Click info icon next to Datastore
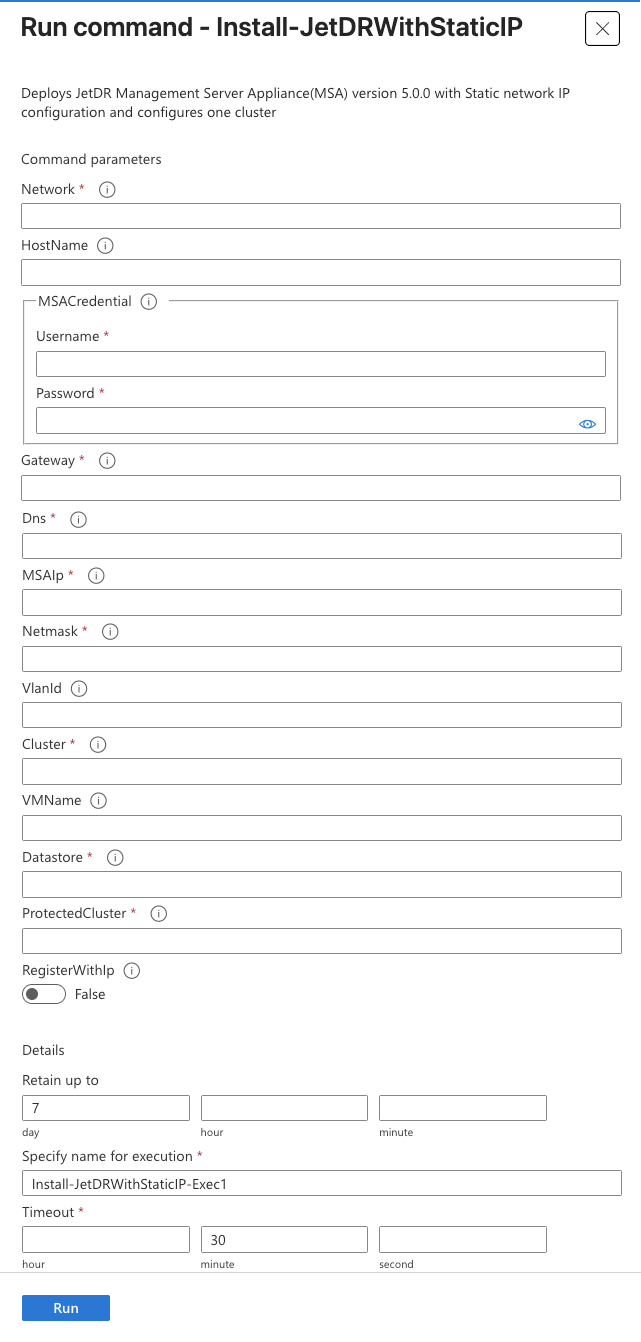The image size is (641, 1342). click(115, 857)
